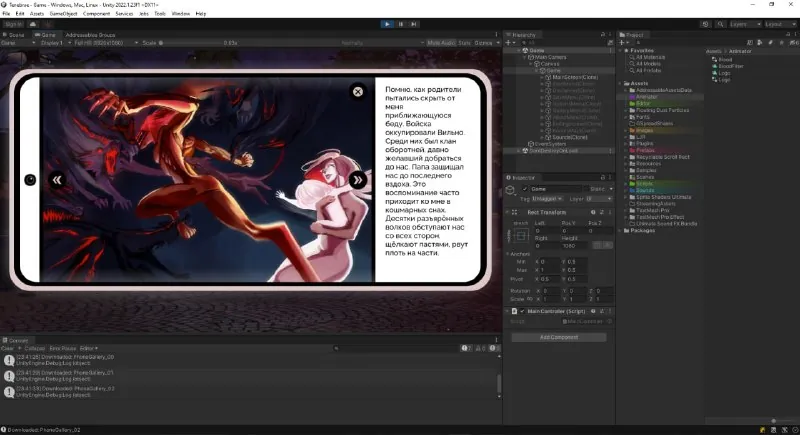The image size is (800, 435).
Task: Switch to the Scene tab
Action: click(x=14, y=35)
